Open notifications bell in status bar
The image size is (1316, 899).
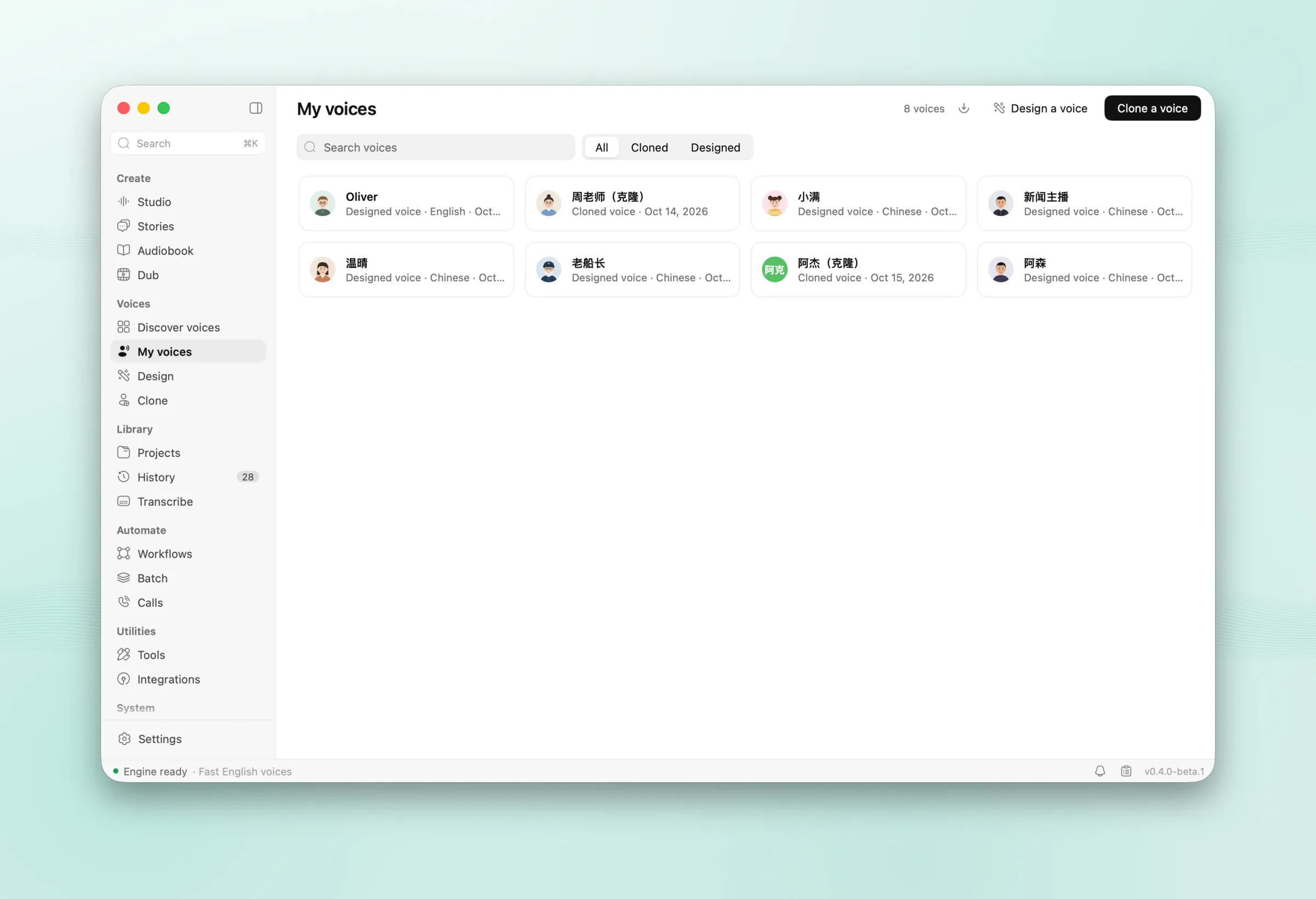[x=1100, y=772]
